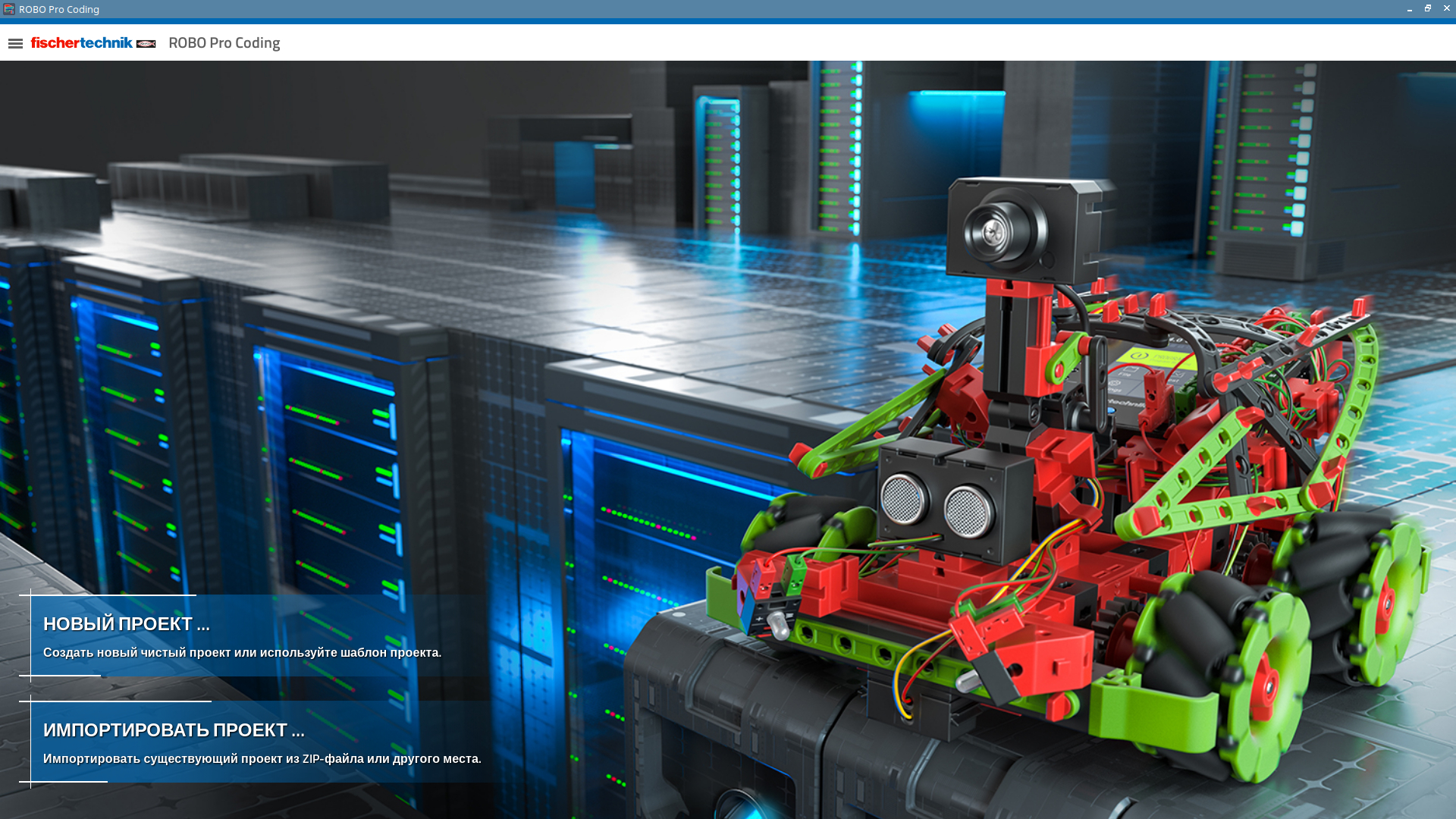Click the fischertechnik logo
Image resolution: width=1456 pixels, height=819 pixels.
click(93, 43)
